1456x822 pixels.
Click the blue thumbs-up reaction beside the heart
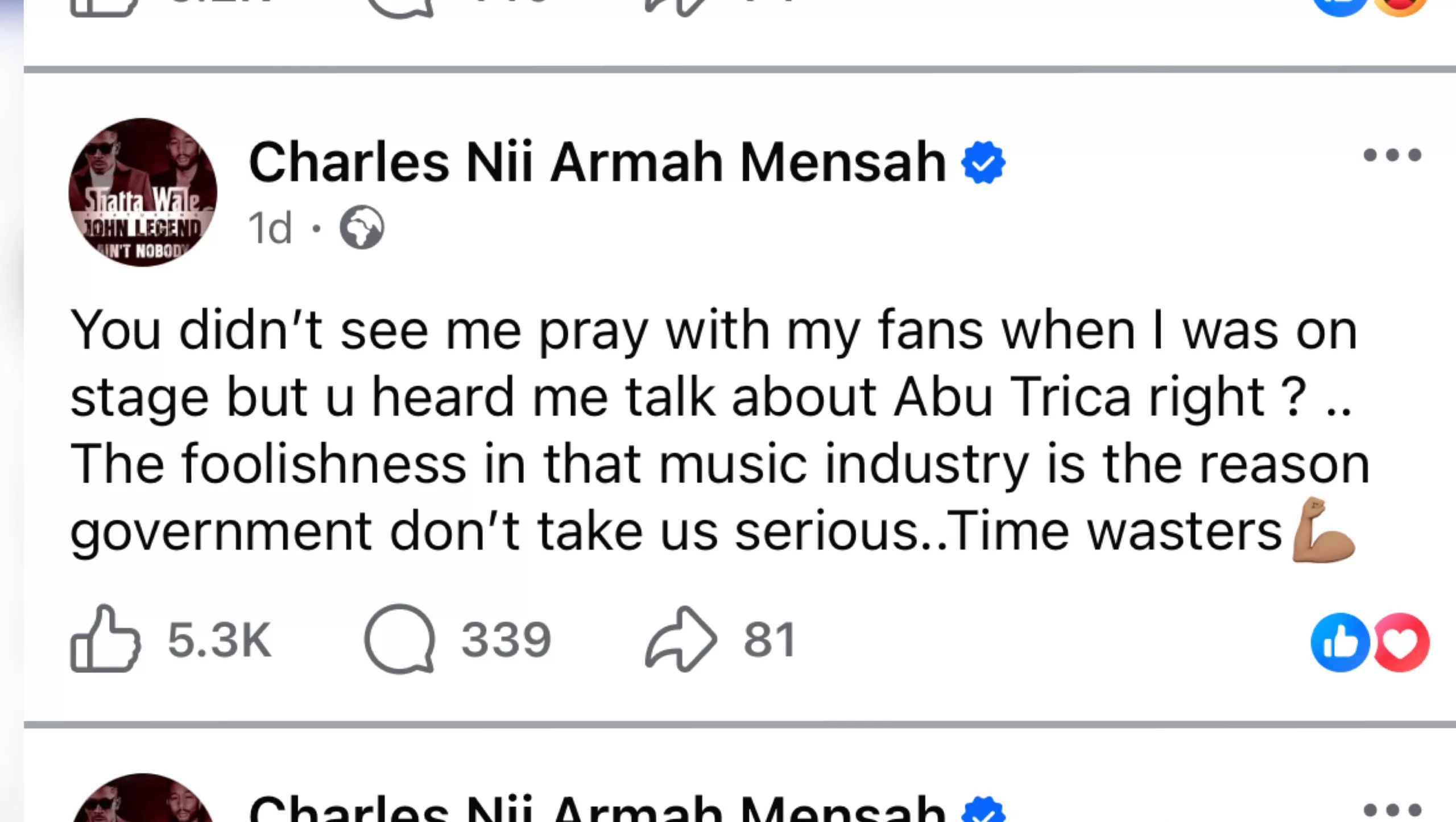pyautogui.click(x=1339, y=642)
